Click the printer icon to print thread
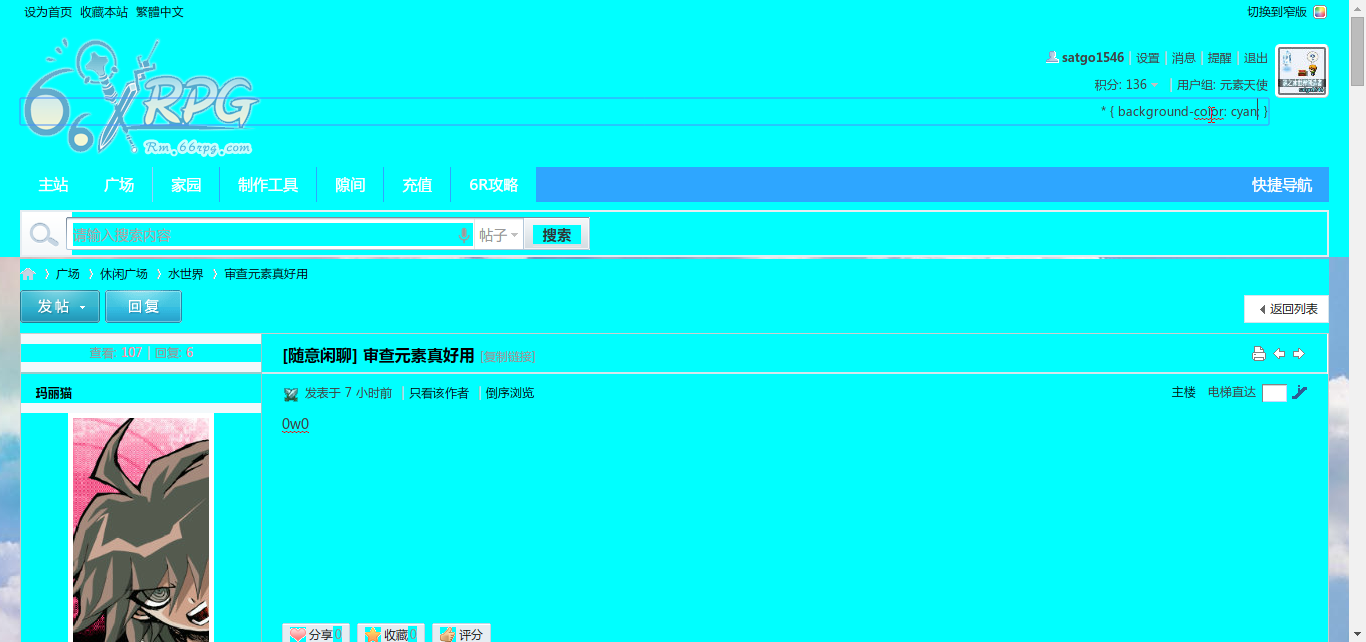This screenshot has height=642, width=1366. (1259, 354)
